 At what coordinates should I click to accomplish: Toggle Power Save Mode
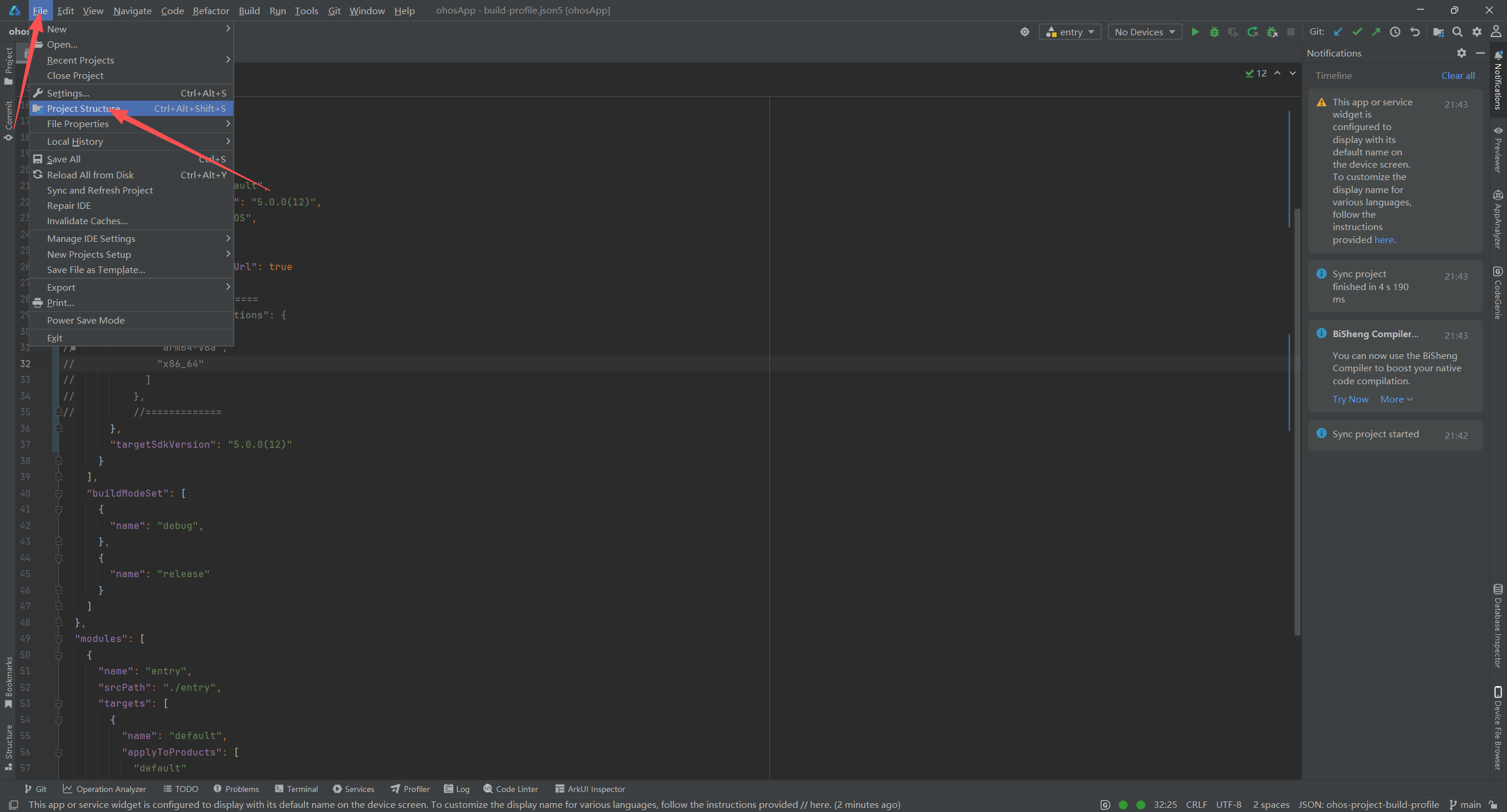coord(86,320)
